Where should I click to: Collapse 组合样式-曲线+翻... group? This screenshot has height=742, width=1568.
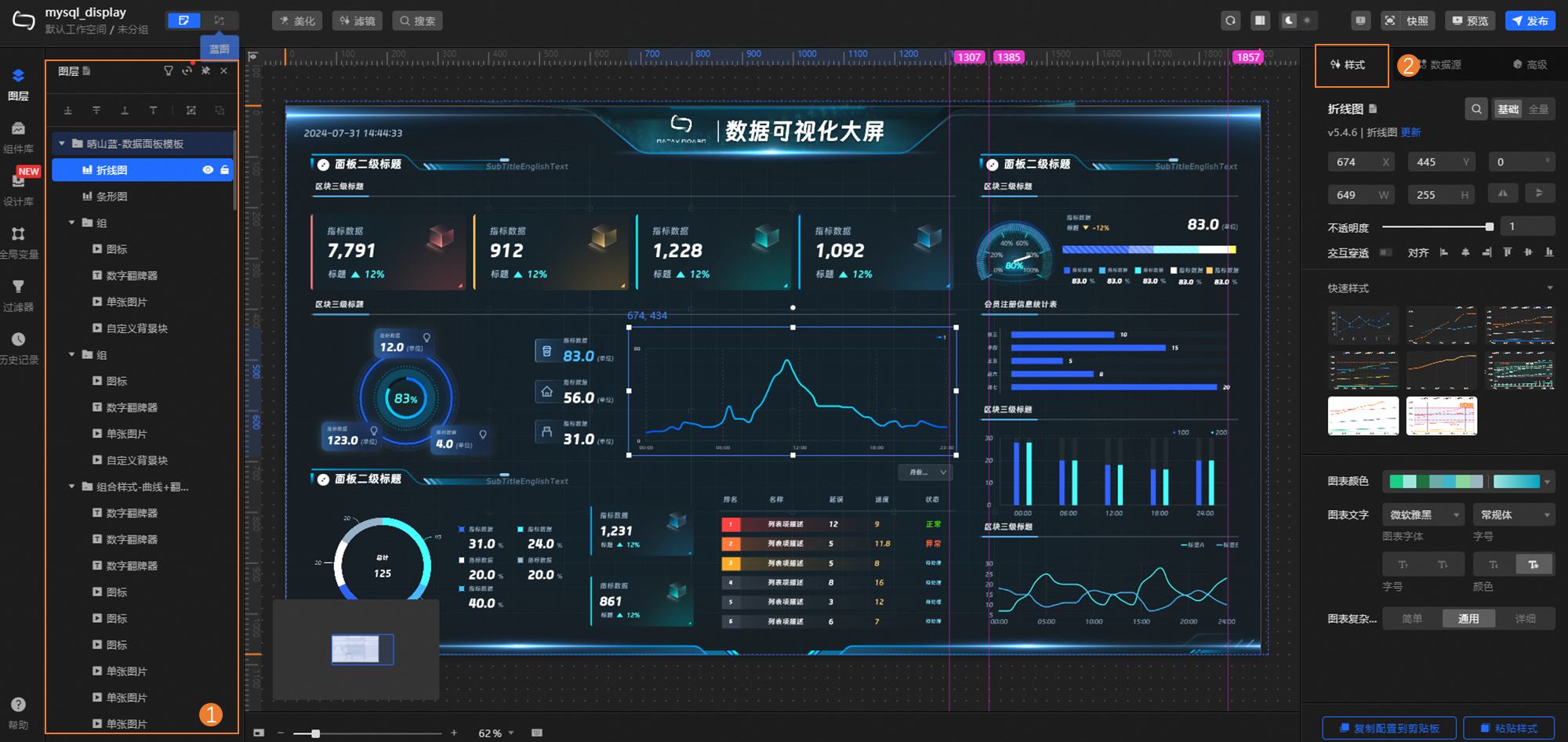coord(72,487)
